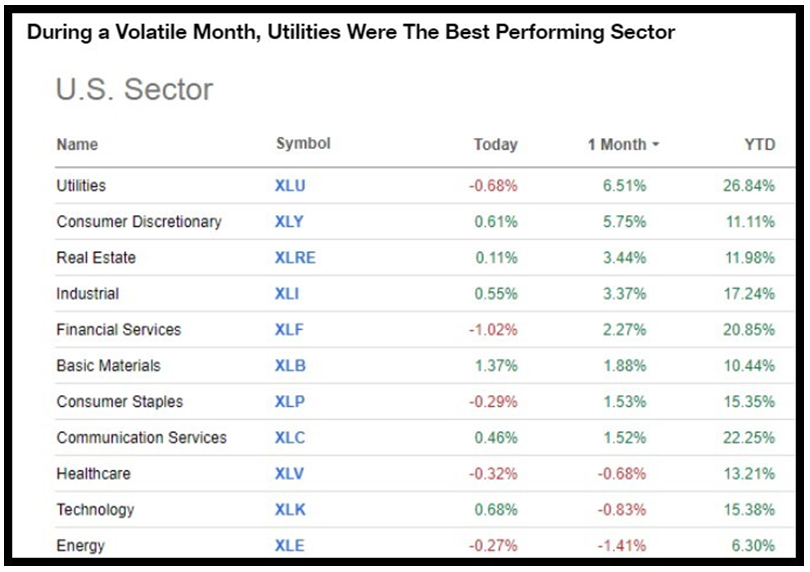Click the XLE symbol link
The image size is (810, 572).
point(290,546)
